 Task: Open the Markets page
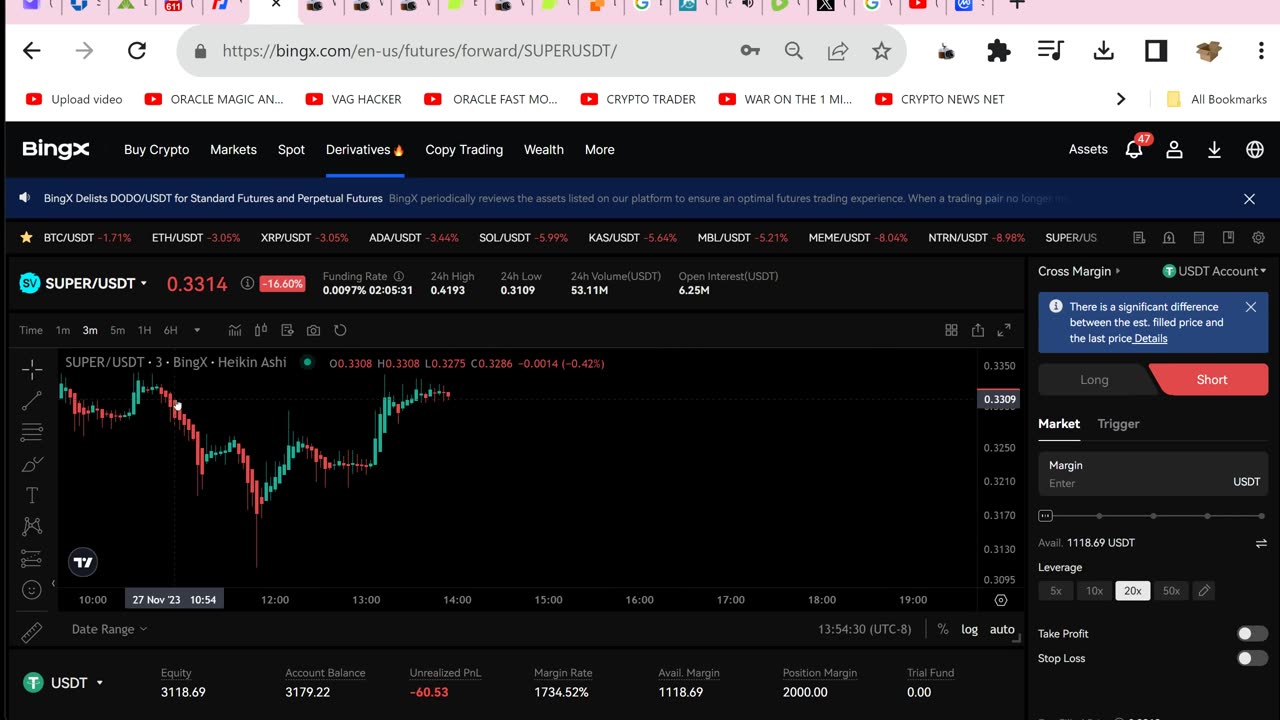pos(233,150)
